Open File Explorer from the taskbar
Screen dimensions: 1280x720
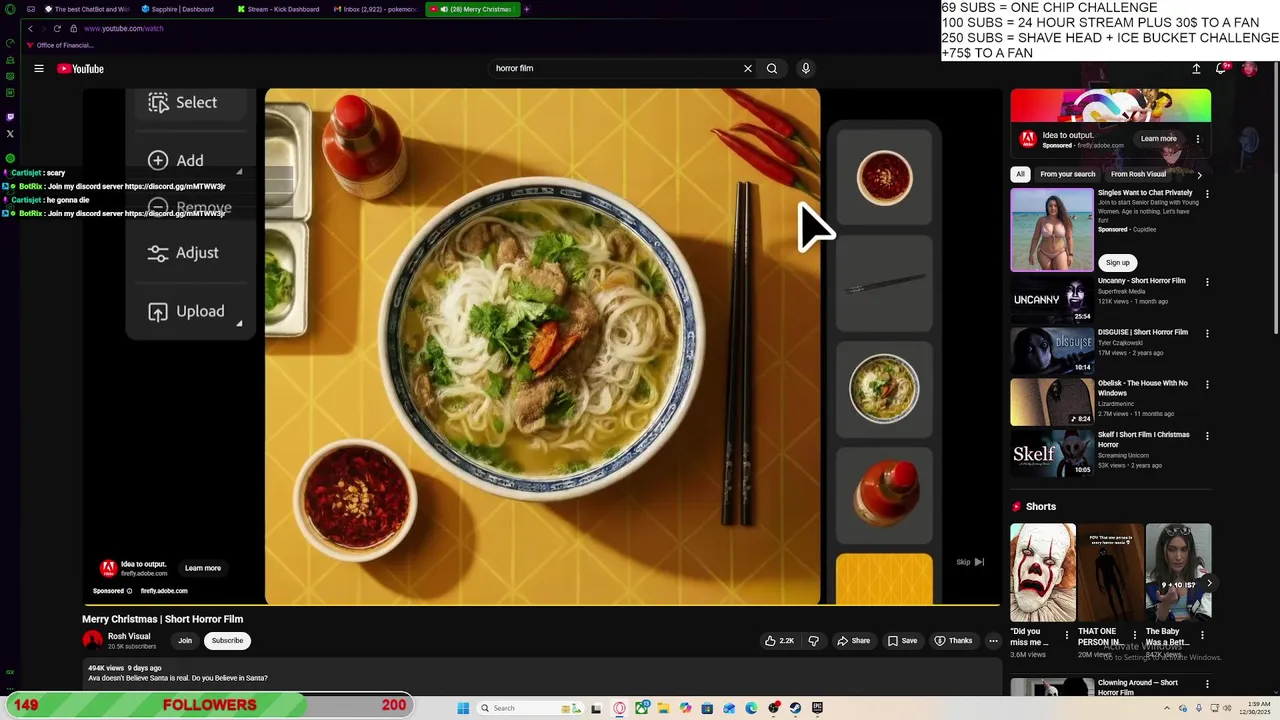click(x=663, y=708)
